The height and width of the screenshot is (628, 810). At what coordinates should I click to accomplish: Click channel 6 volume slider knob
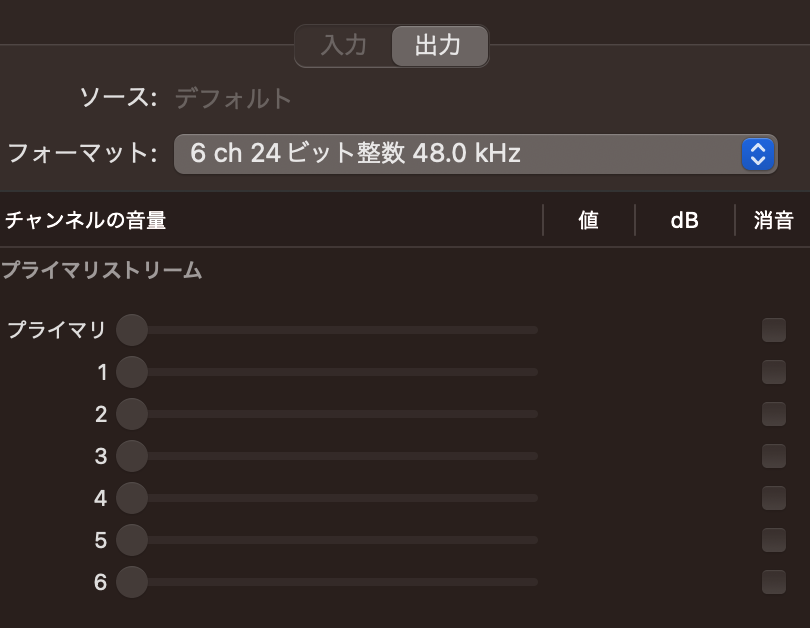point(132,582)
